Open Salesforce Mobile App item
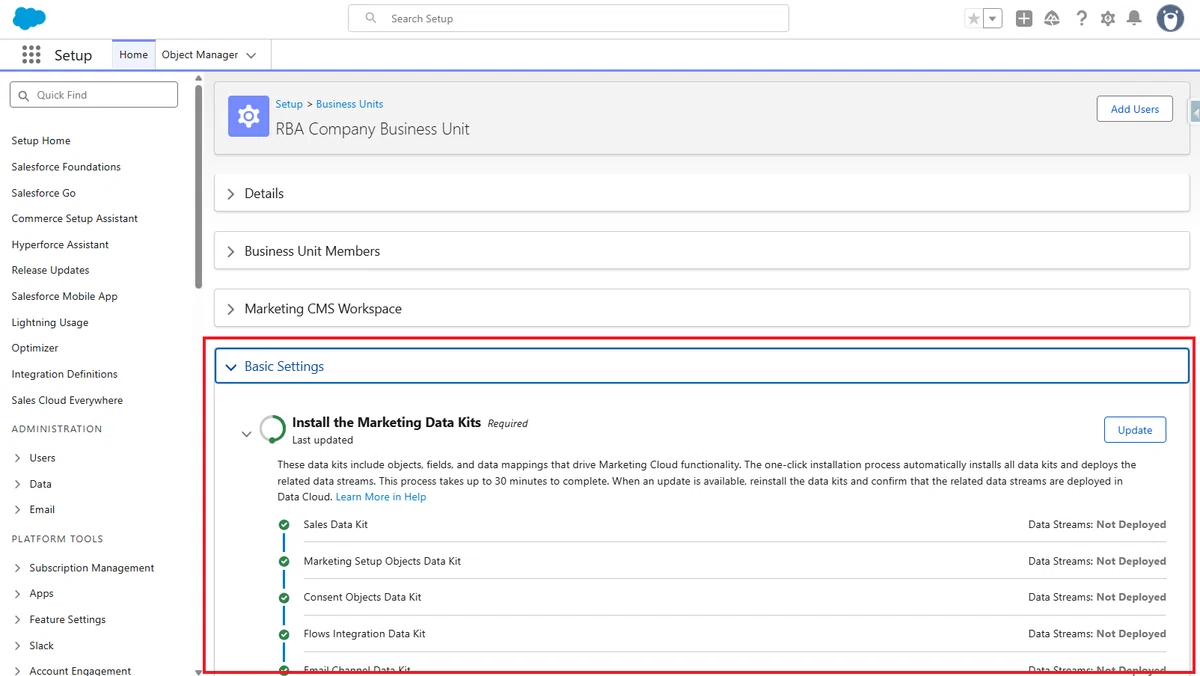Screen dimensions: 1200x676 [x=65, y=297]
